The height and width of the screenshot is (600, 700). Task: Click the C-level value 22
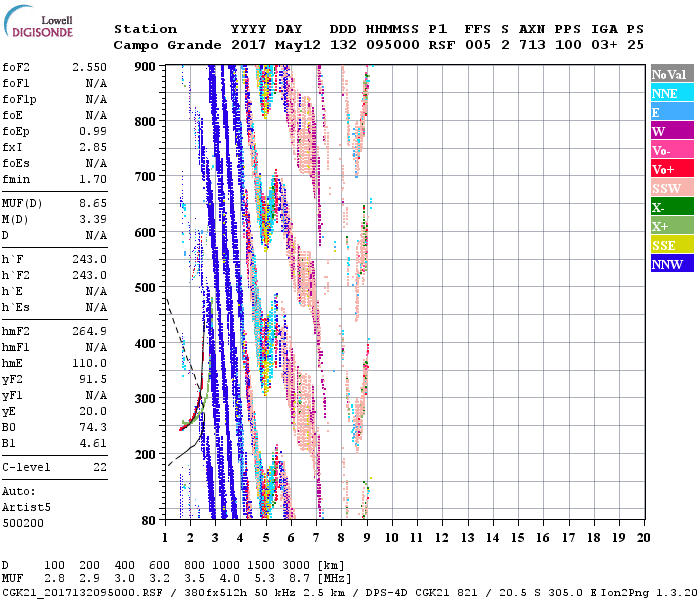pos(100,467)
